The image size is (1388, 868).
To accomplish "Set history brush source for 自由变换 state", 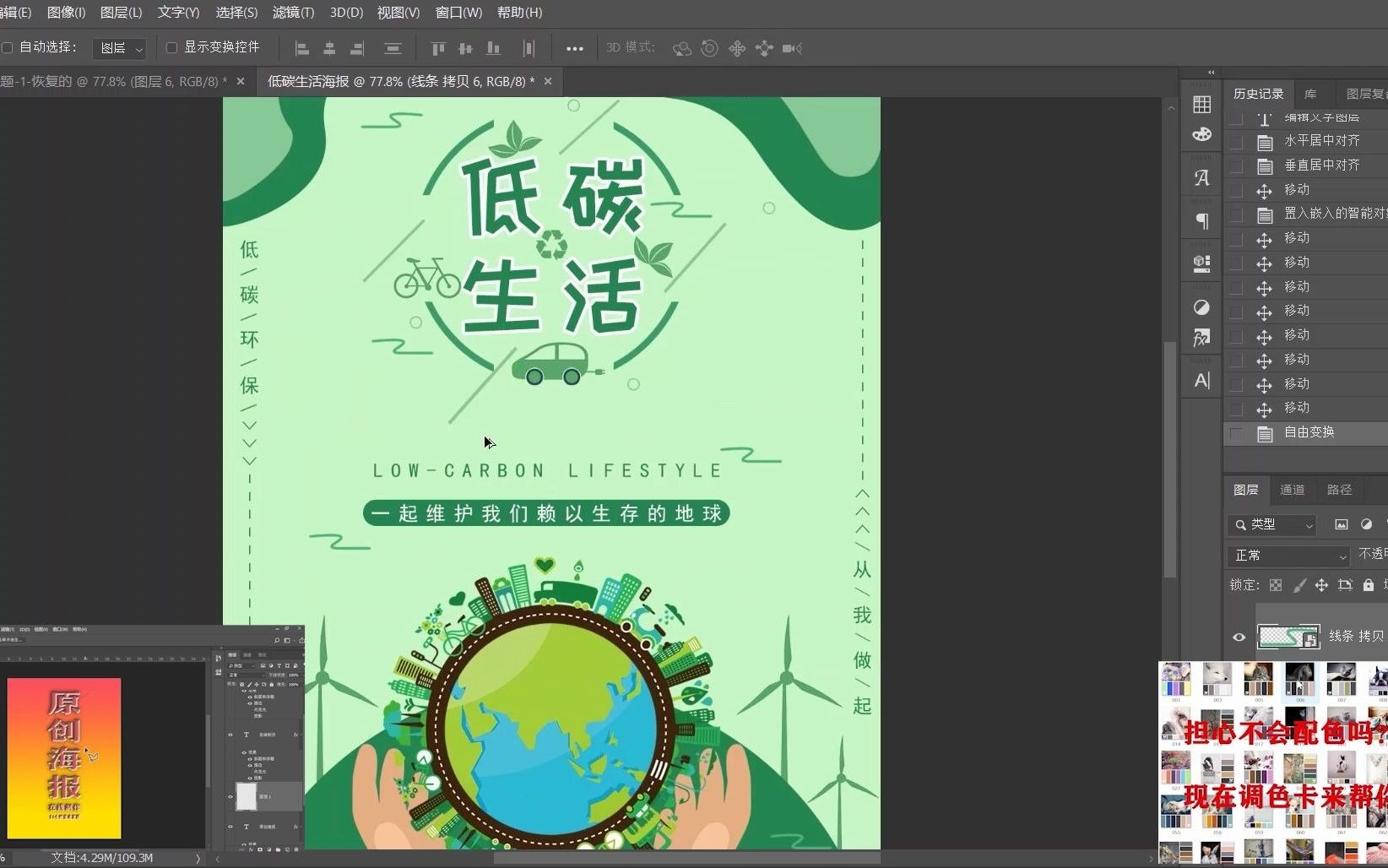I will (x=1236, y=433).
